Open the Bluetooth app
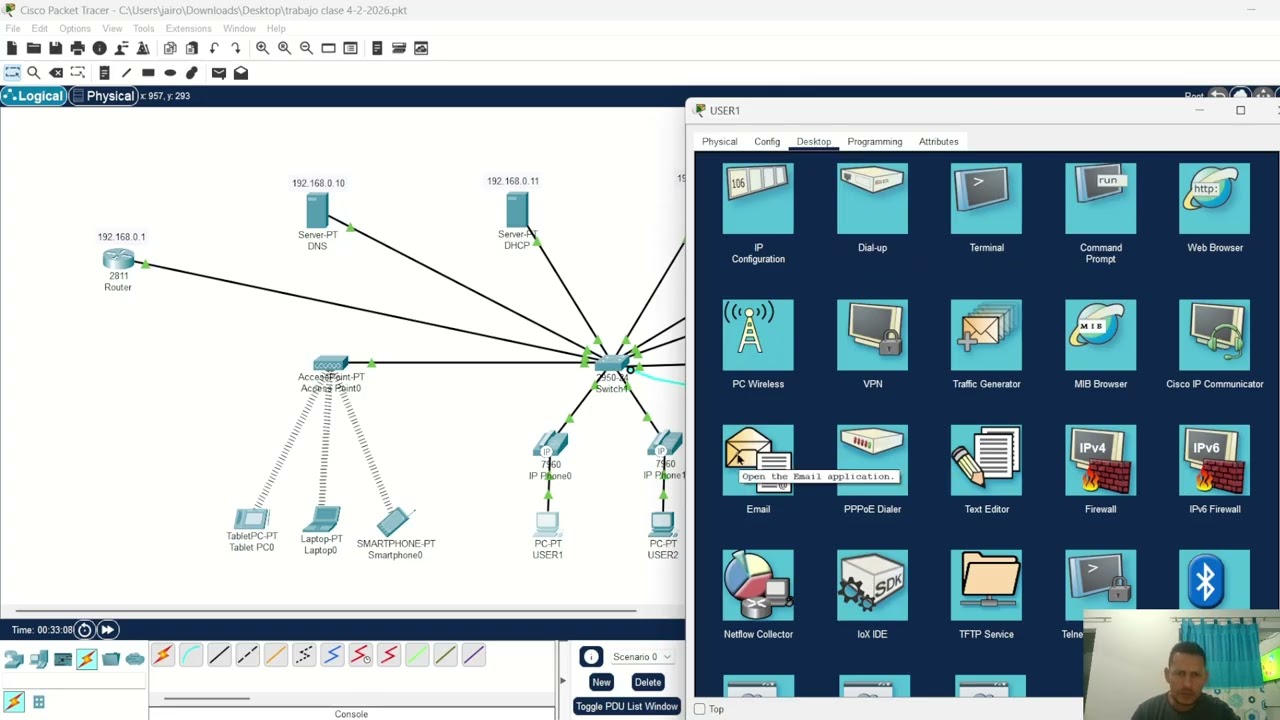Image resolution: width=1280 pixels, height=720 pixels. click(1214, 582)
